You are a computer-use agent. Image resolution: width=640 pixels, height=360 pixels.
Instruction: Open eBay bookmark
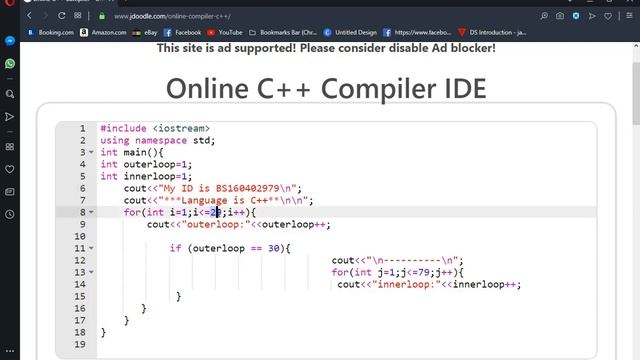(x=145, y=32)
